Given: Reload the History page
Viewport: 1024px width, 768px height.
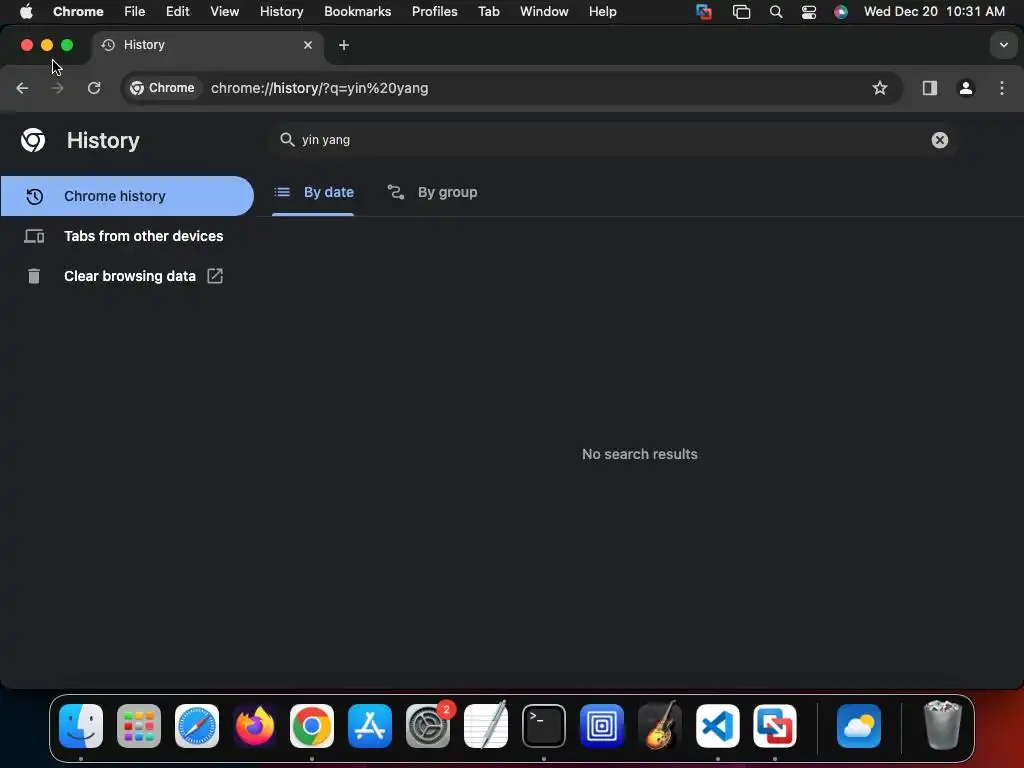Looking at the screenshot, I should [94, 88].
